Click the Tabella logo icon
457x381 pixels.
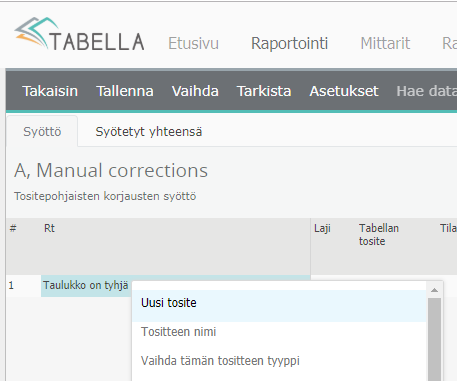[37, 32]
